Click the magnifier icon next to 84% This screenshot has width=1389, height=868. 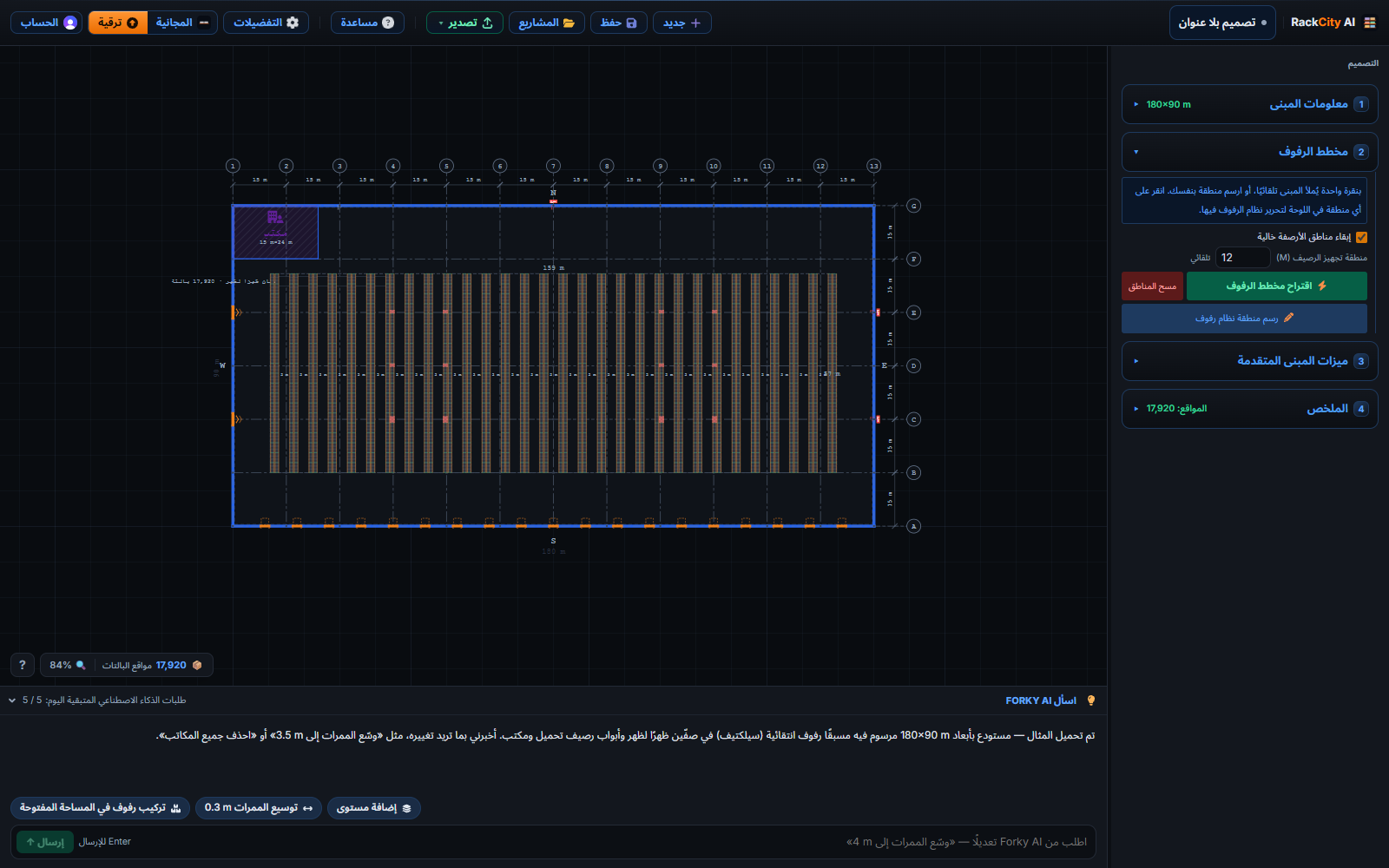(x=81, y=665)
